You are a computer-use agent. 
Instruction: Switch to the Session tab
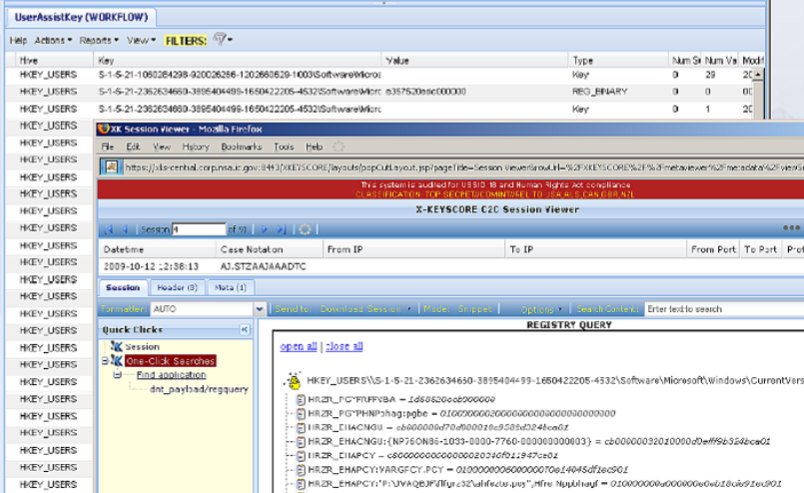(123, 287)
